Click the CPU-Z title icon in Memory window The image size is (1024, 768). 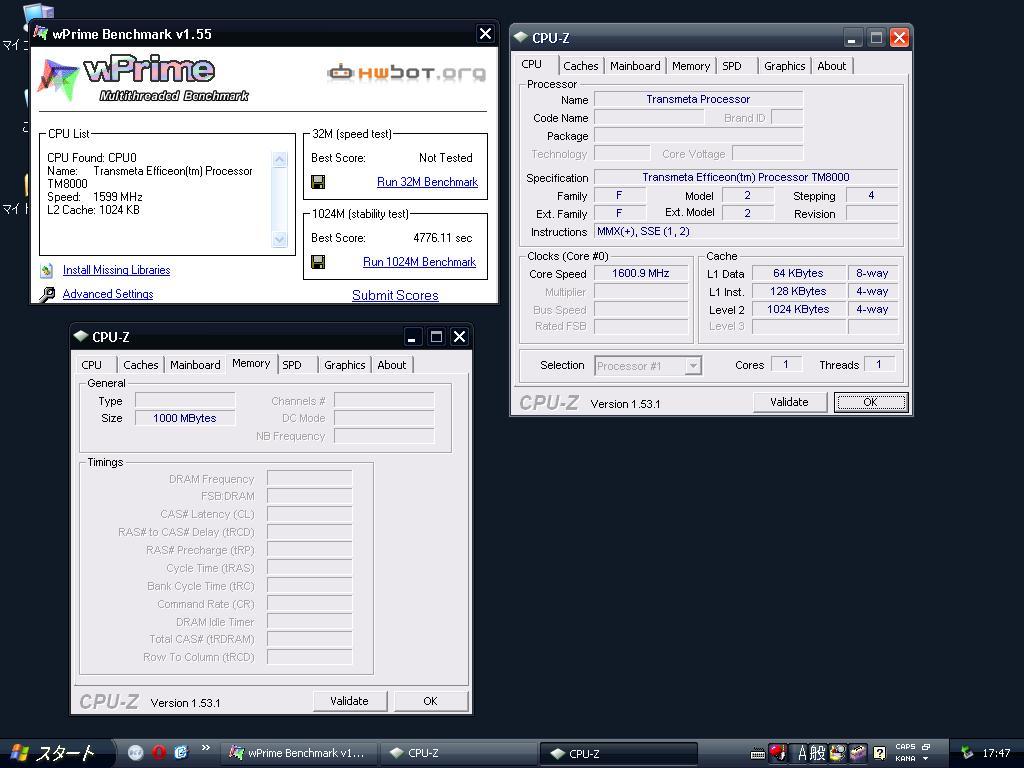coord(81,336)
